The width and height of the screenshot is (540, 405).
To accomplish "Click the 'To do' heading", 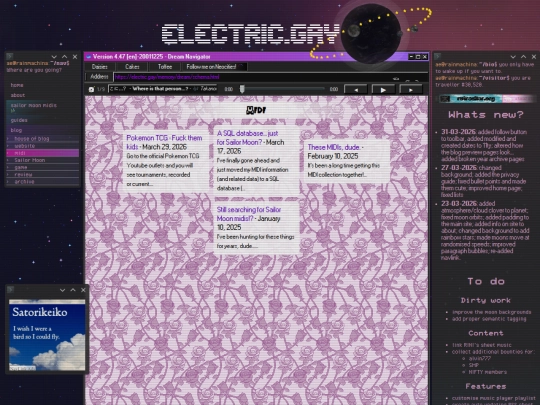I will [x=486, y=281].
